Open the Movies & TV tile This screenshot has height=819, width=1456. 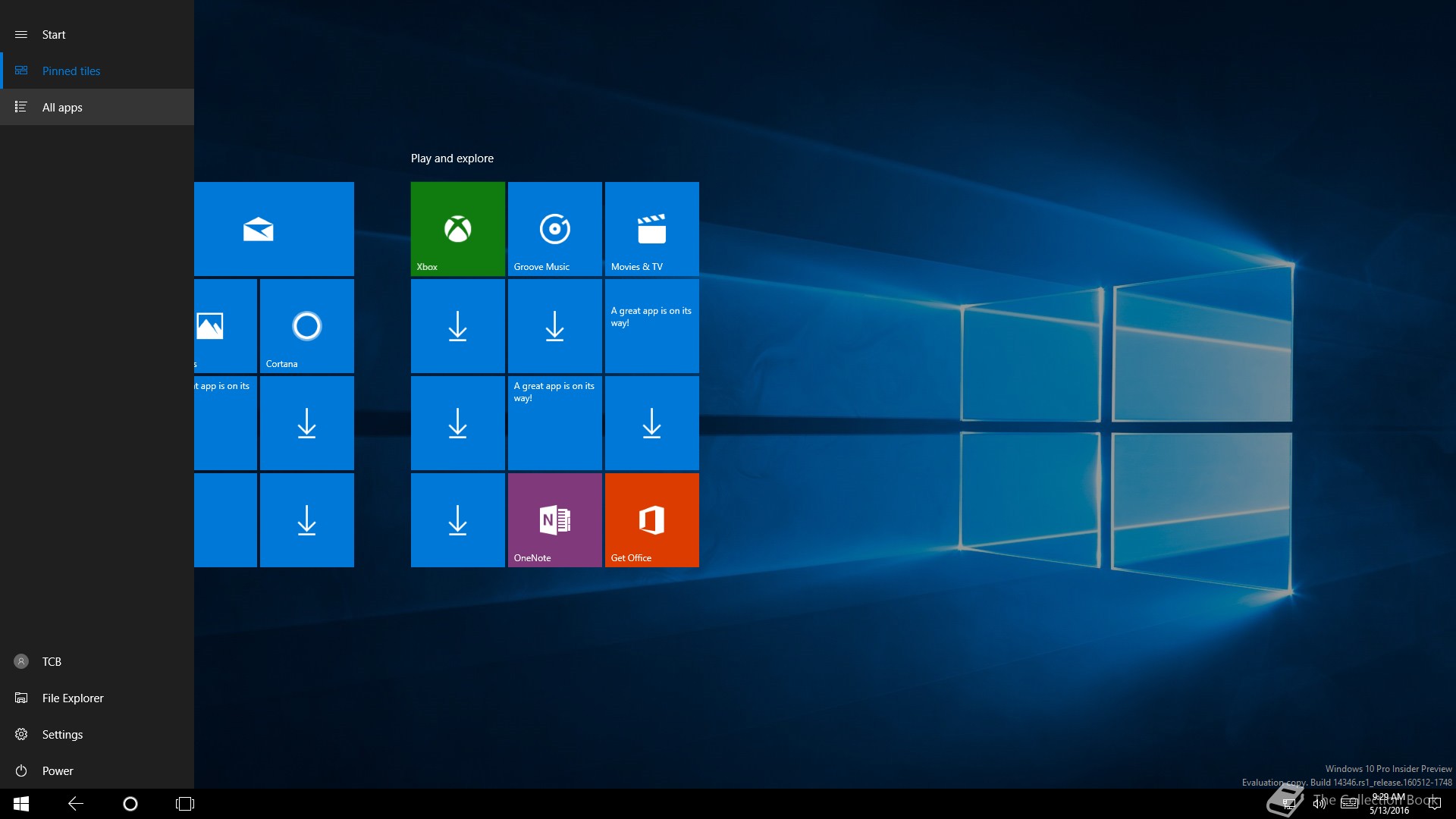pos(651,228)
